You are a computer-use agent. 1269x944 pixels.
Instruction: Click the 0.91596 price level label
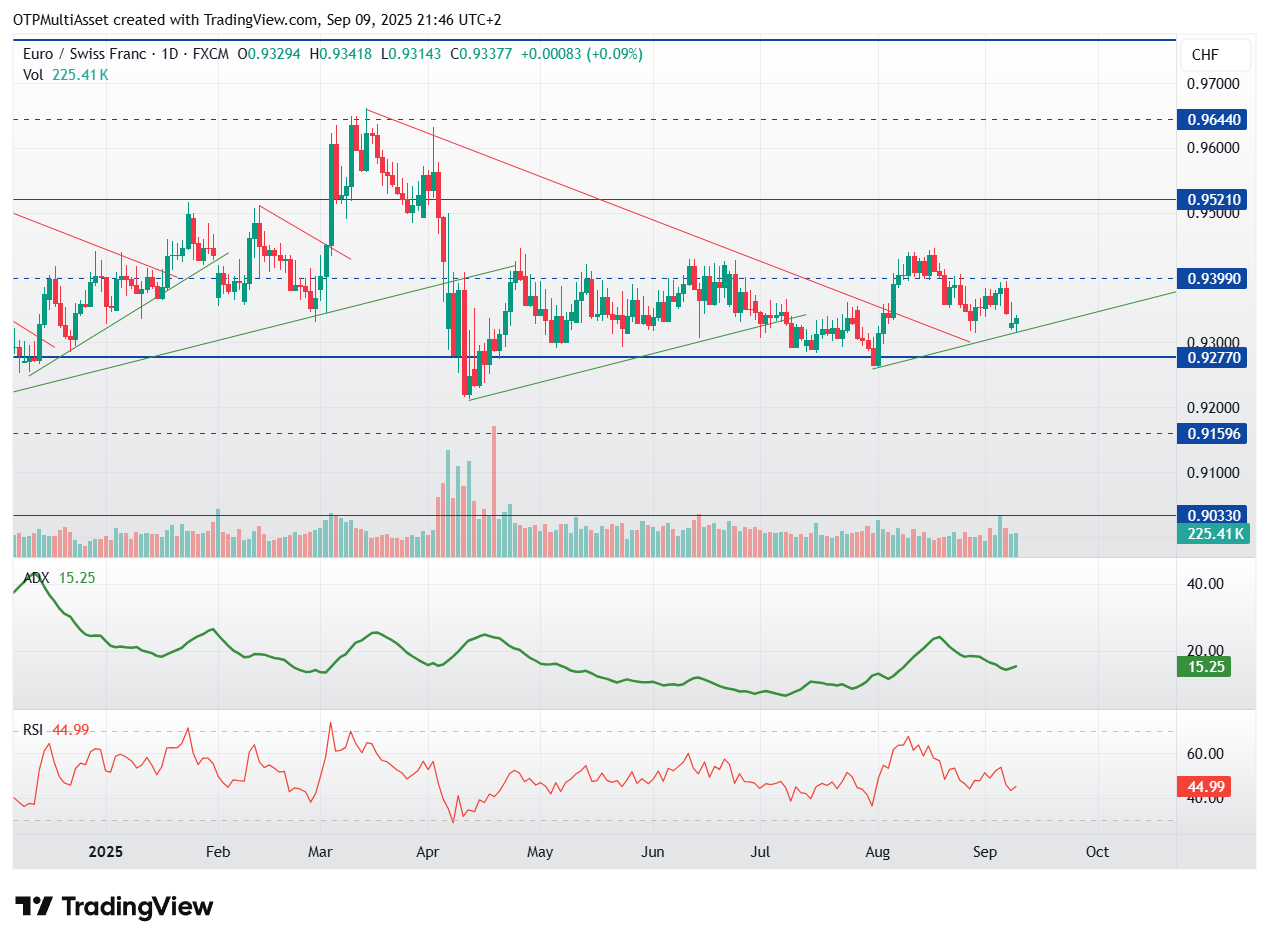1211,434
